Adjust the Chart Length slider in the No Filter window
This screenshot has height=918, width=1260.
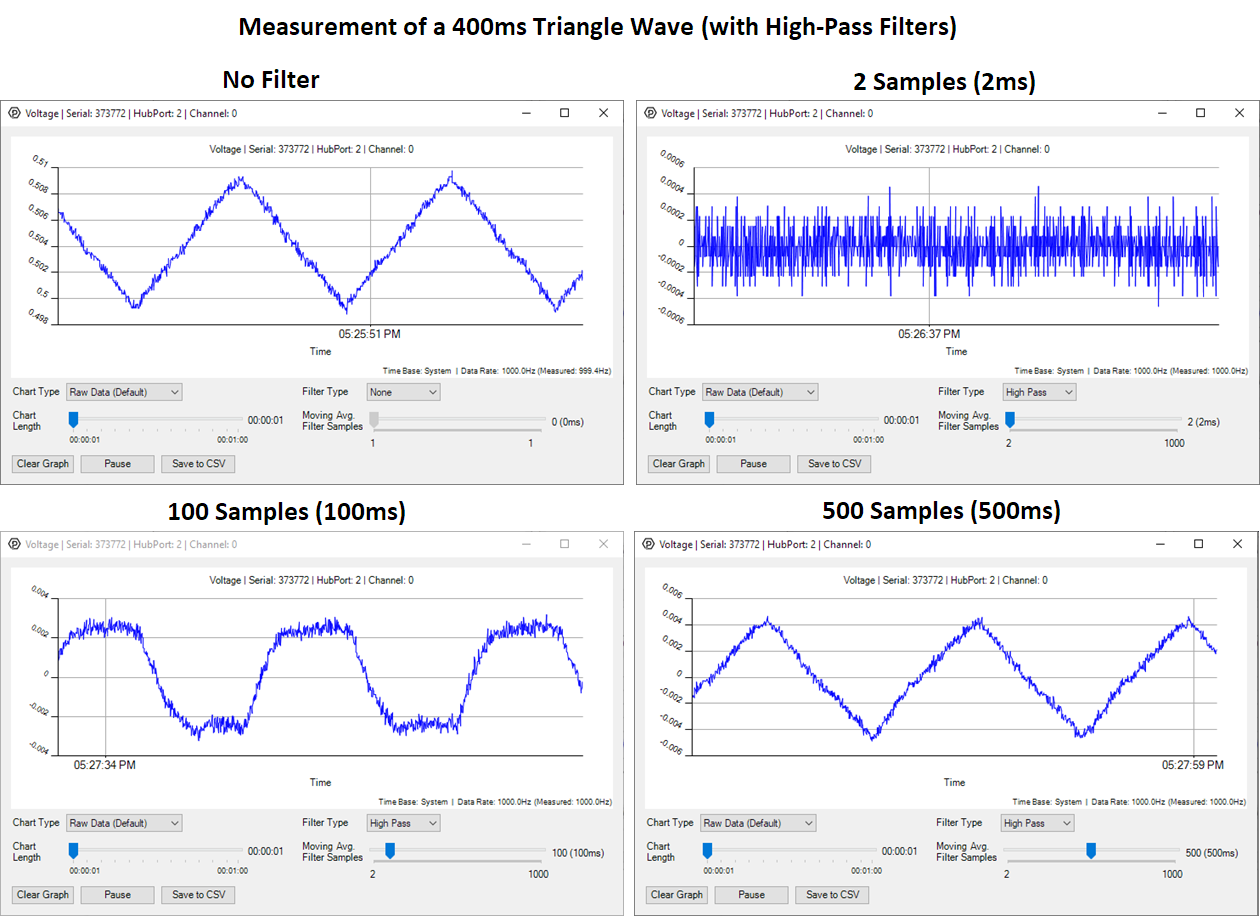point(73,421)
